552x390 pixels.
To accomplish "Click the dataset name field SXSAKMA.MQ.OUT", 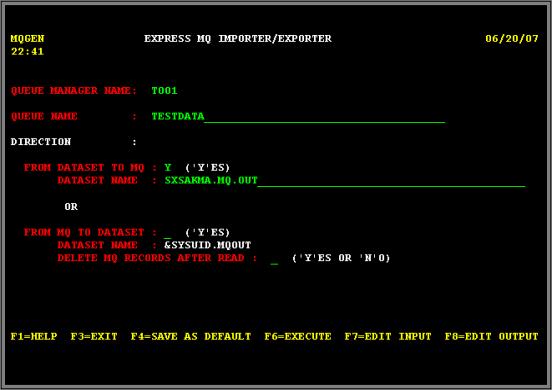I will (345, 181).
